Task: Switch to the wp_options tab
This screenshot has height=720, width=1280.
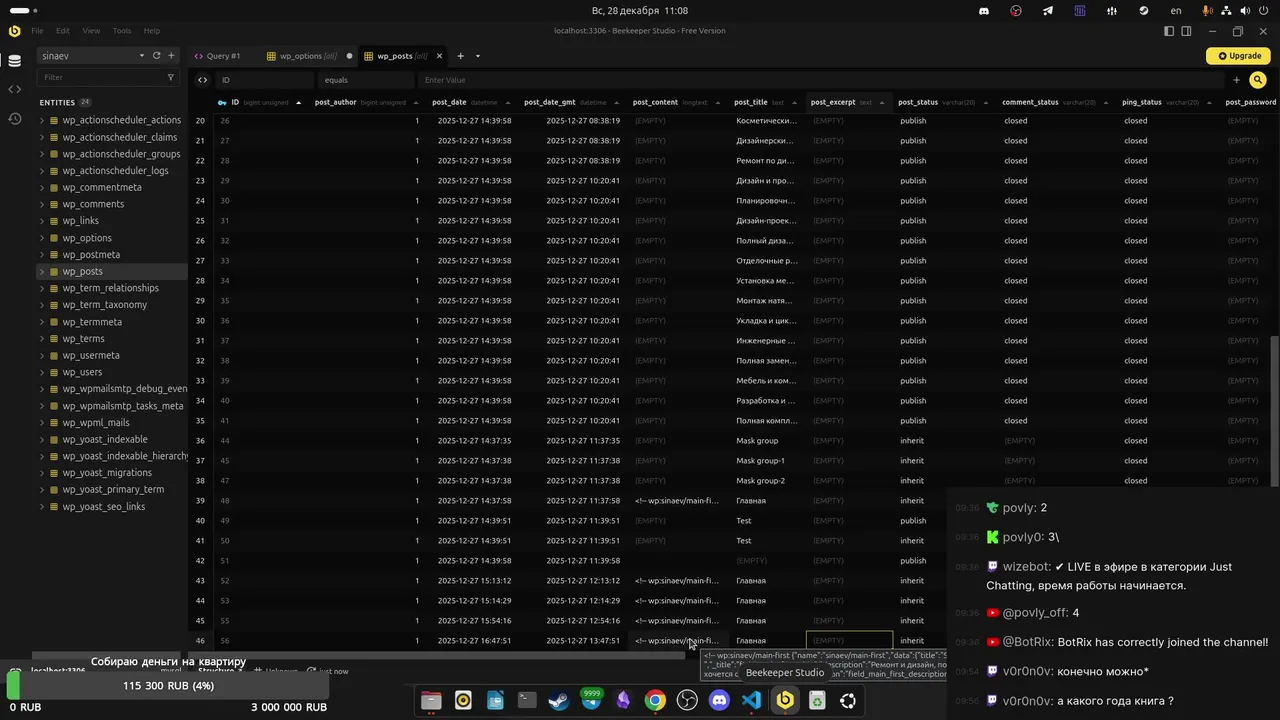Action: [x=308, y=56]
